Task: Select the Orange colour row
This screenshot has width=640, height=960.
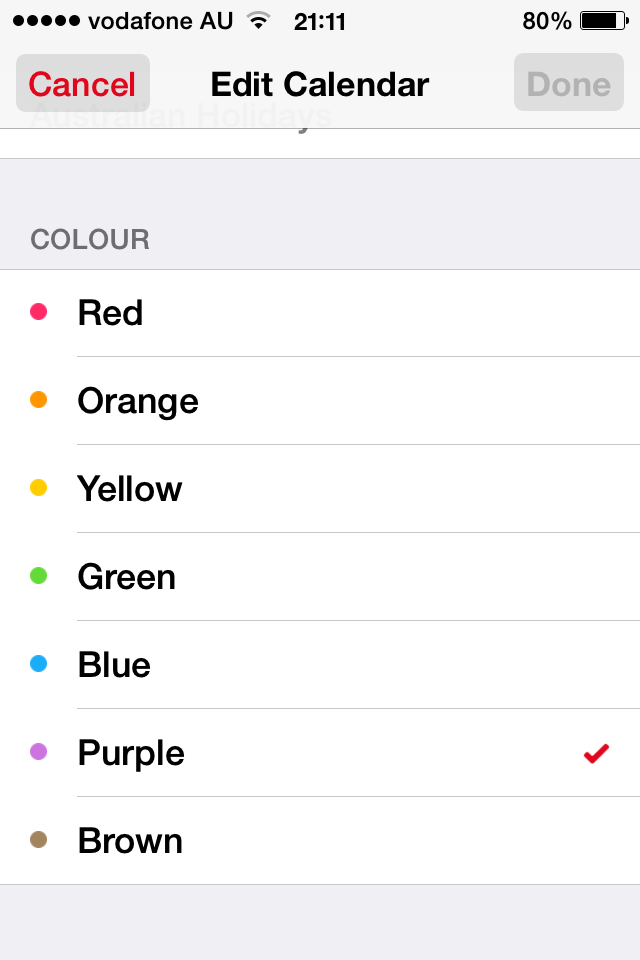Action: [300, 400]
